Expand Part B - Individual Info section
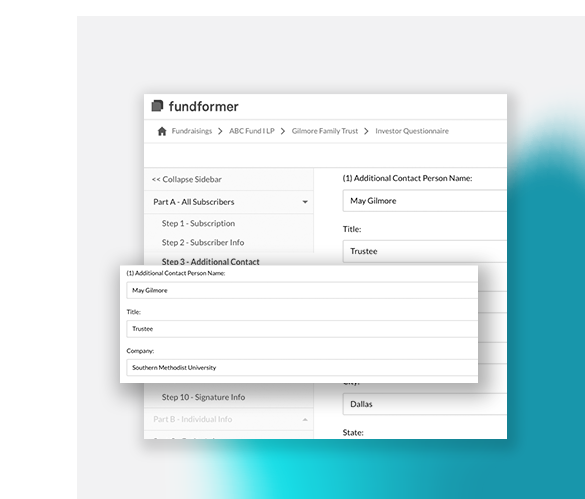 [228, 419]
